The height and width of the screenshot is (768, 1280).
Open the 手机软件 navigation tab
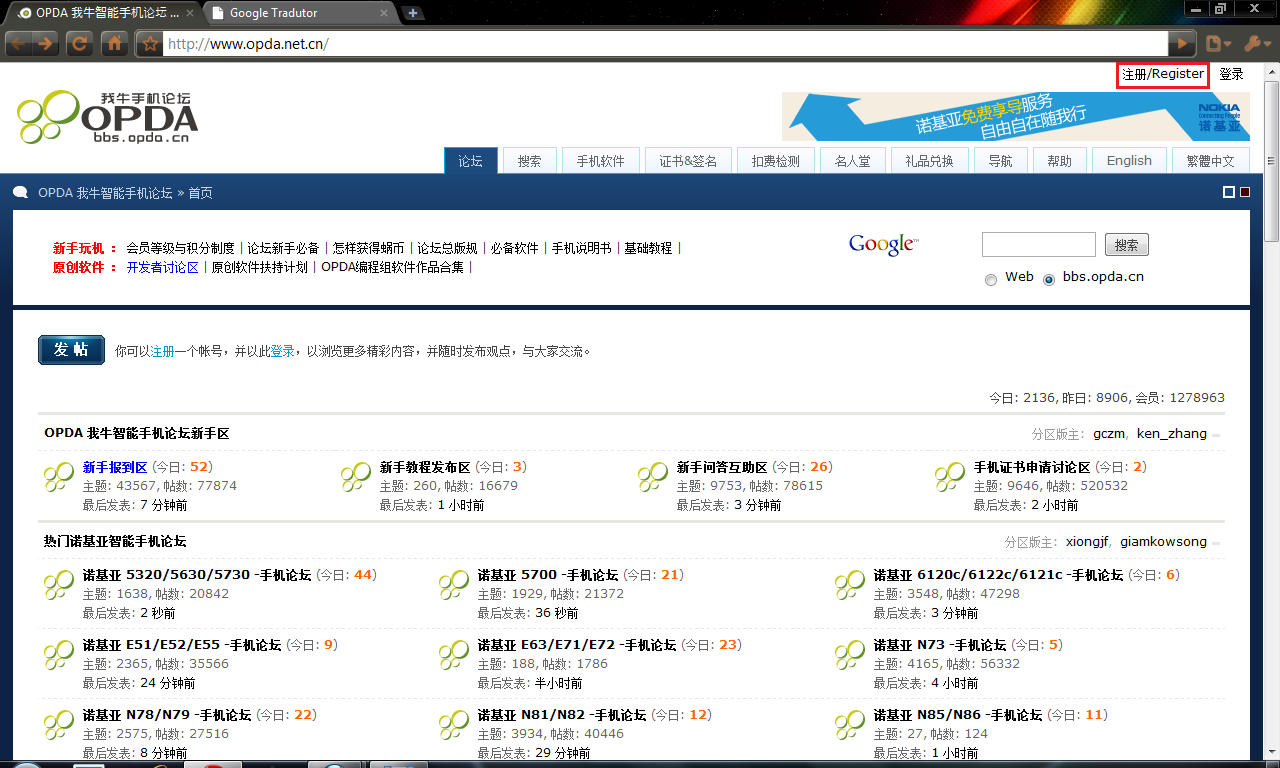tap(601, 161)
